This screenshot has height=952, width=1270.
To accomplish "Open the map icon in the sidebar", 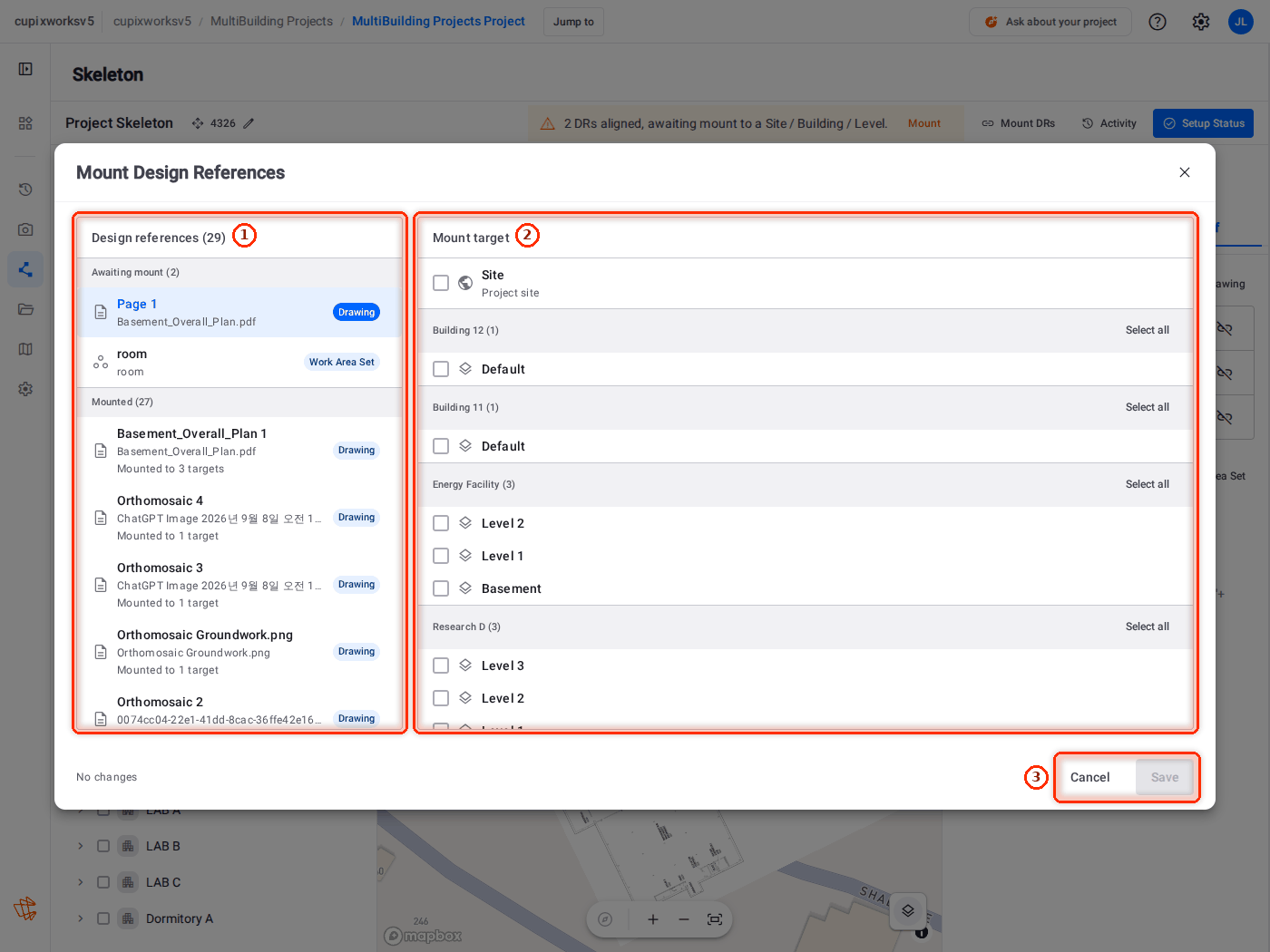I will [25, 349].
